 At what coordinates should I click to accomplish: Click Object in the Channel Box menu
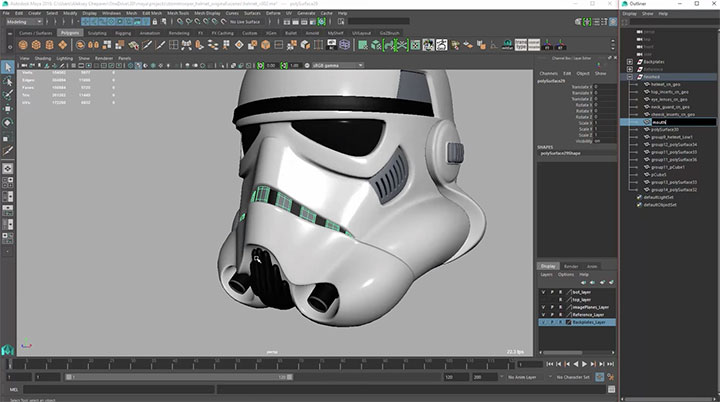pyautogui.click(x=583, y=74)
